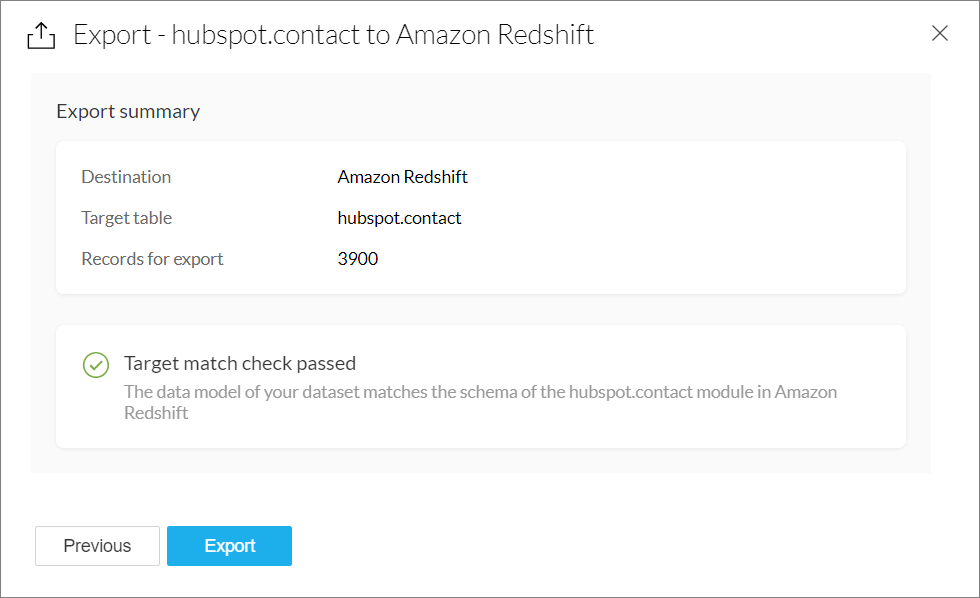The image size is (980, 598).
Task: Go back with the Previous button
Action: pos(97,546)
